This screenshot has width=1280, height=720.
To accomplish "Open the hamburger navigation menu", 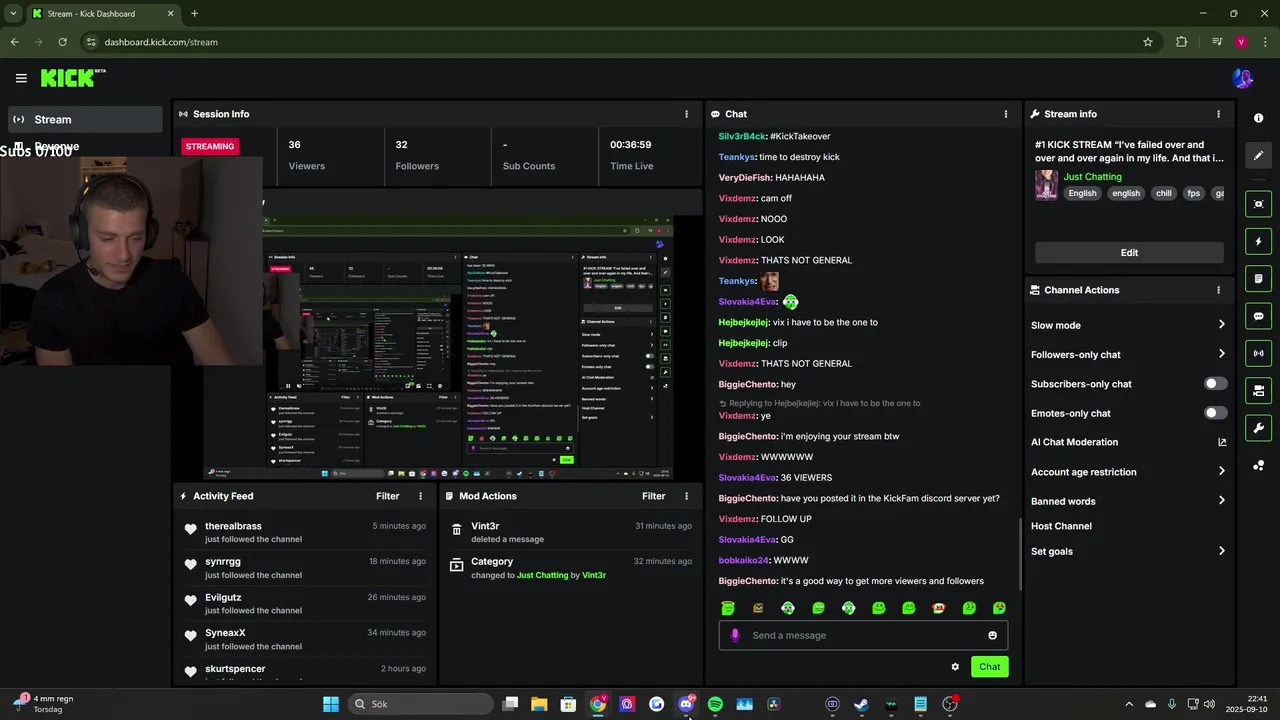I will (21, 78).
